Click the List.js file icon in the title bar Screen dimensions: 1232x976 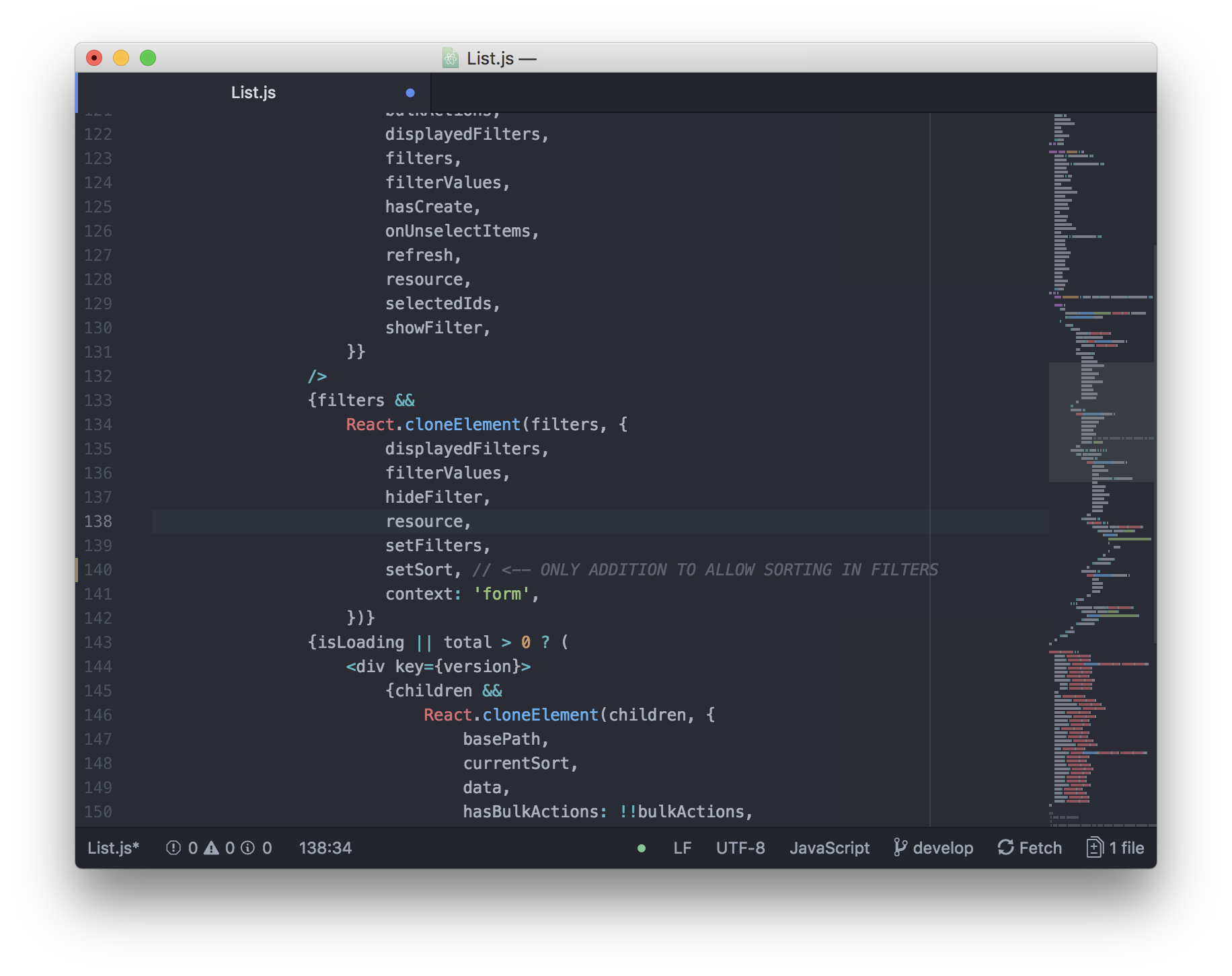[450, 58]
